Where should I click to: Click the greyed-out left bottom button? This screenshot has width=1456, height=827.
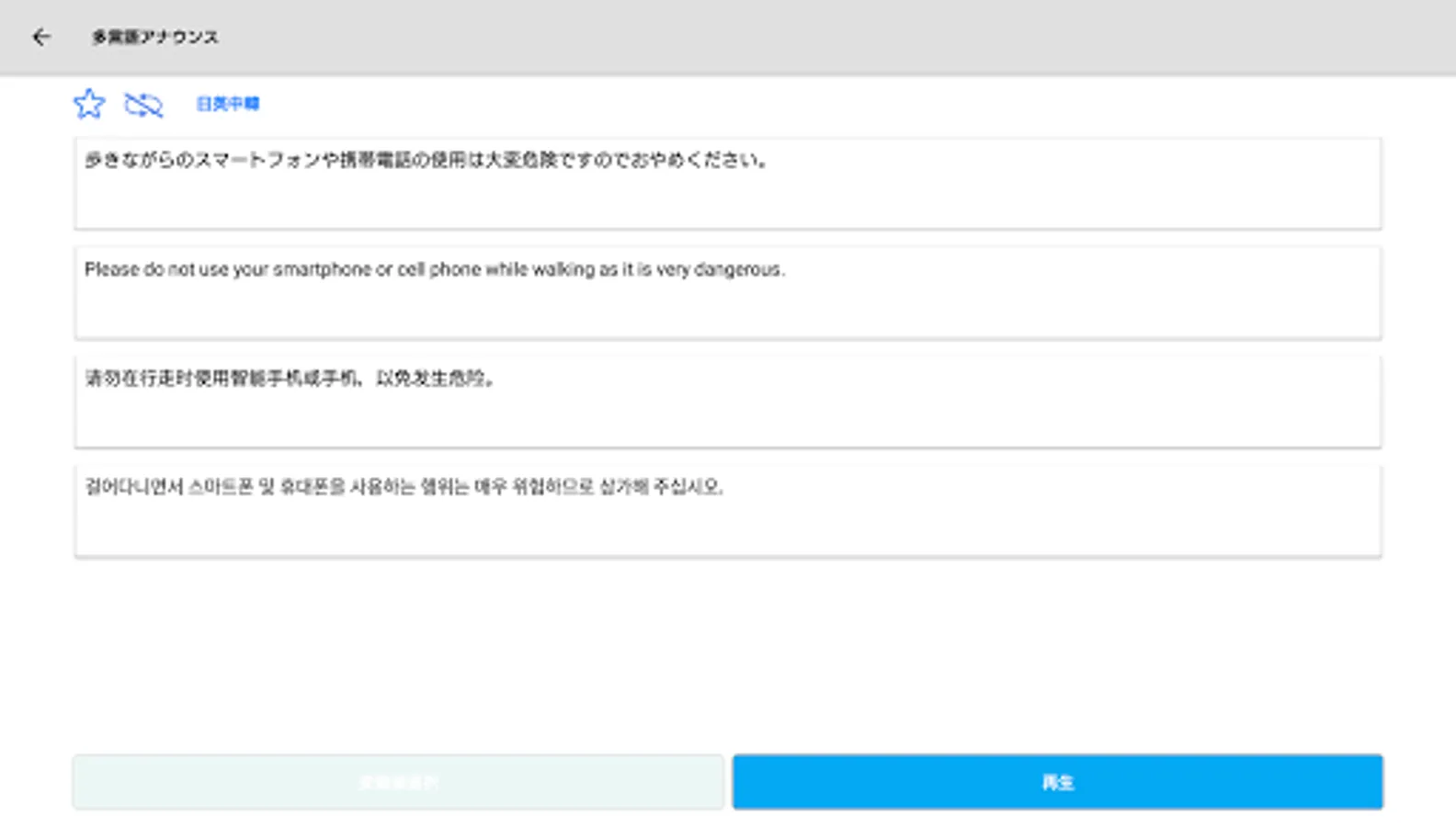click(398, 782)
